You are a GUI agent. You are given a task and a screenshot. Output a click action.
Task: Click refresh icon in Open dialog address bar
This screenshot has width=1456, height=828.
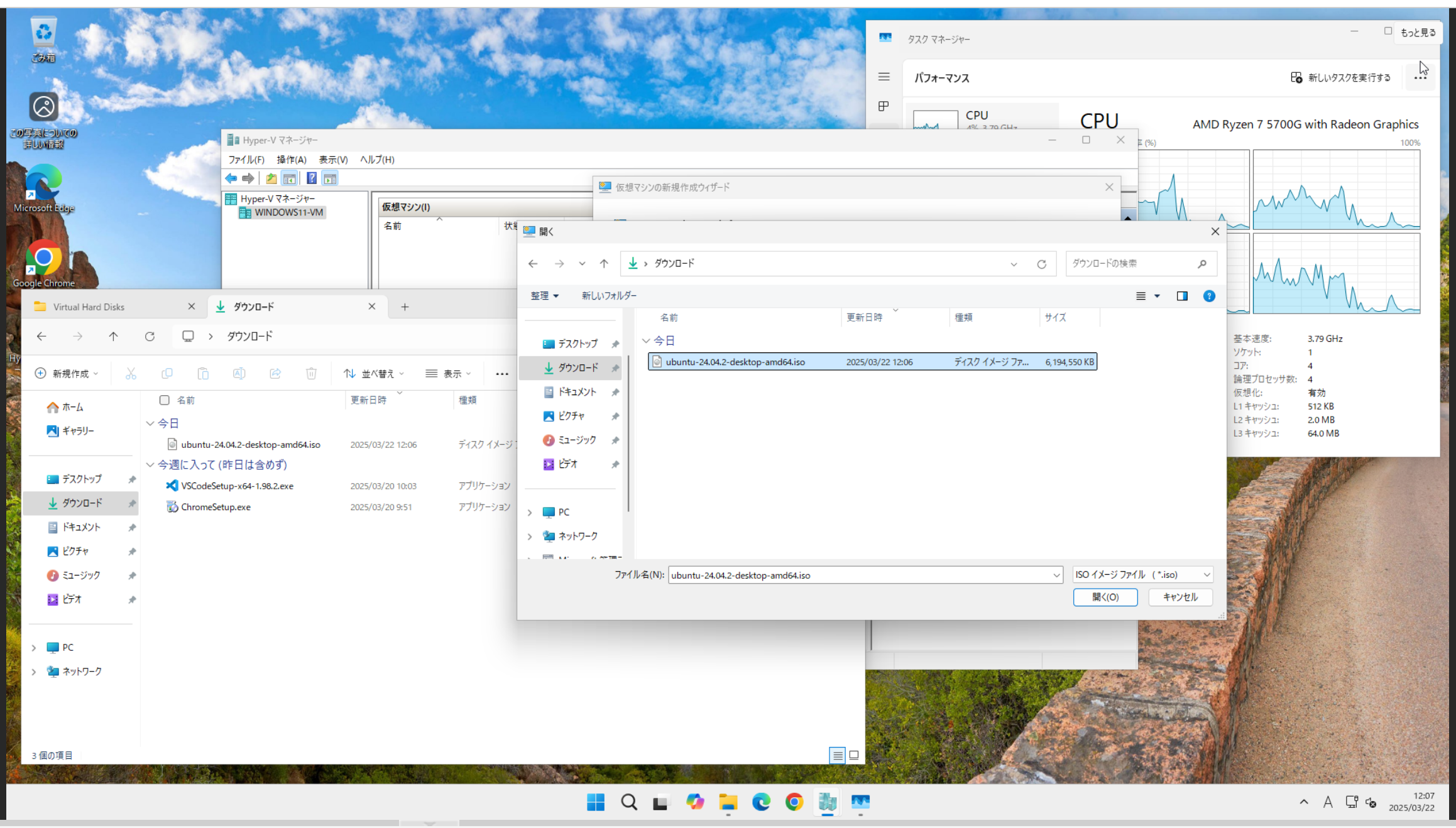[x=1041, y=264]
